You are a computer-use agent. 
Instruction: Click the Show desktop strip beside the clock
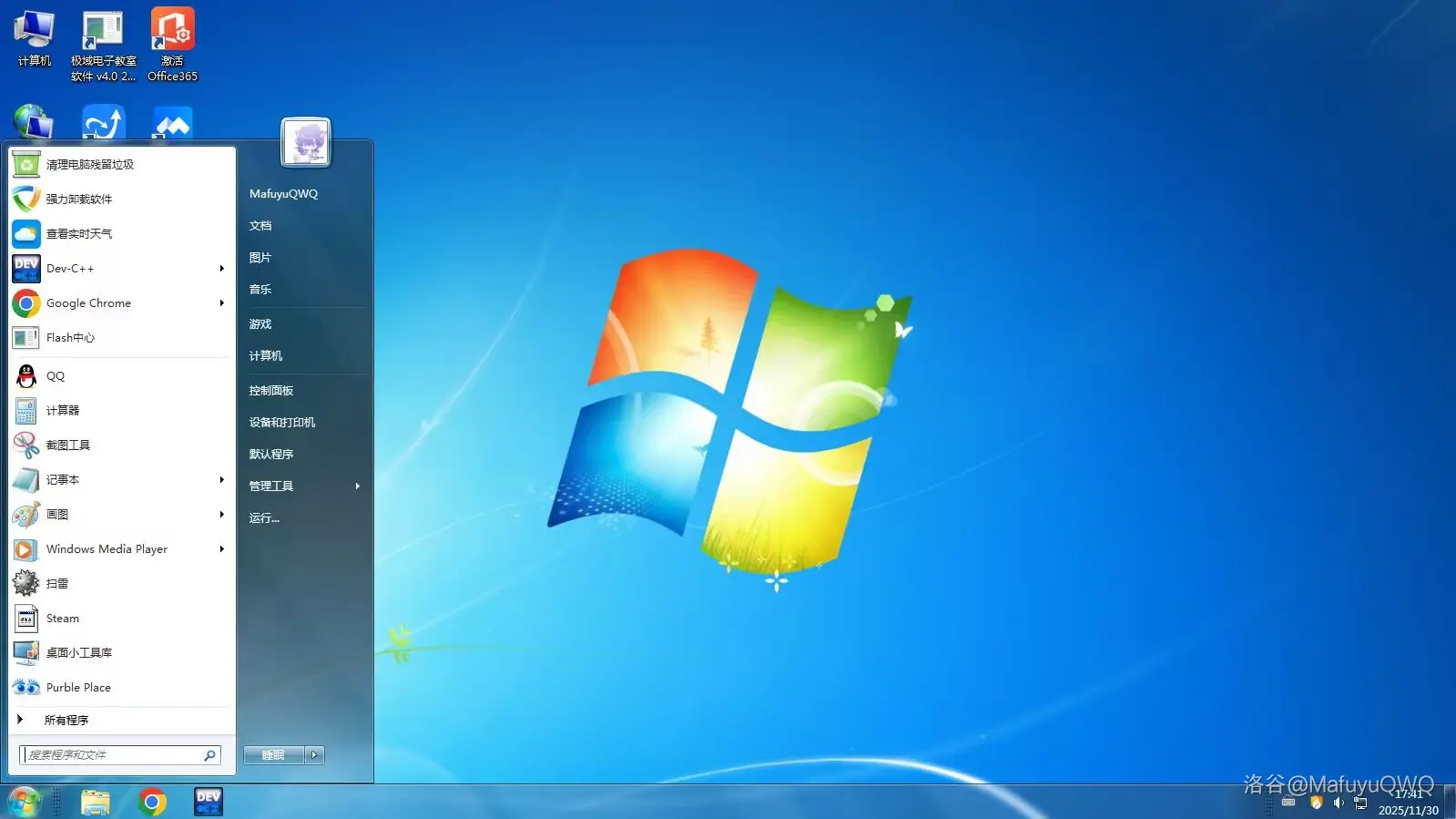[1450, 802]
